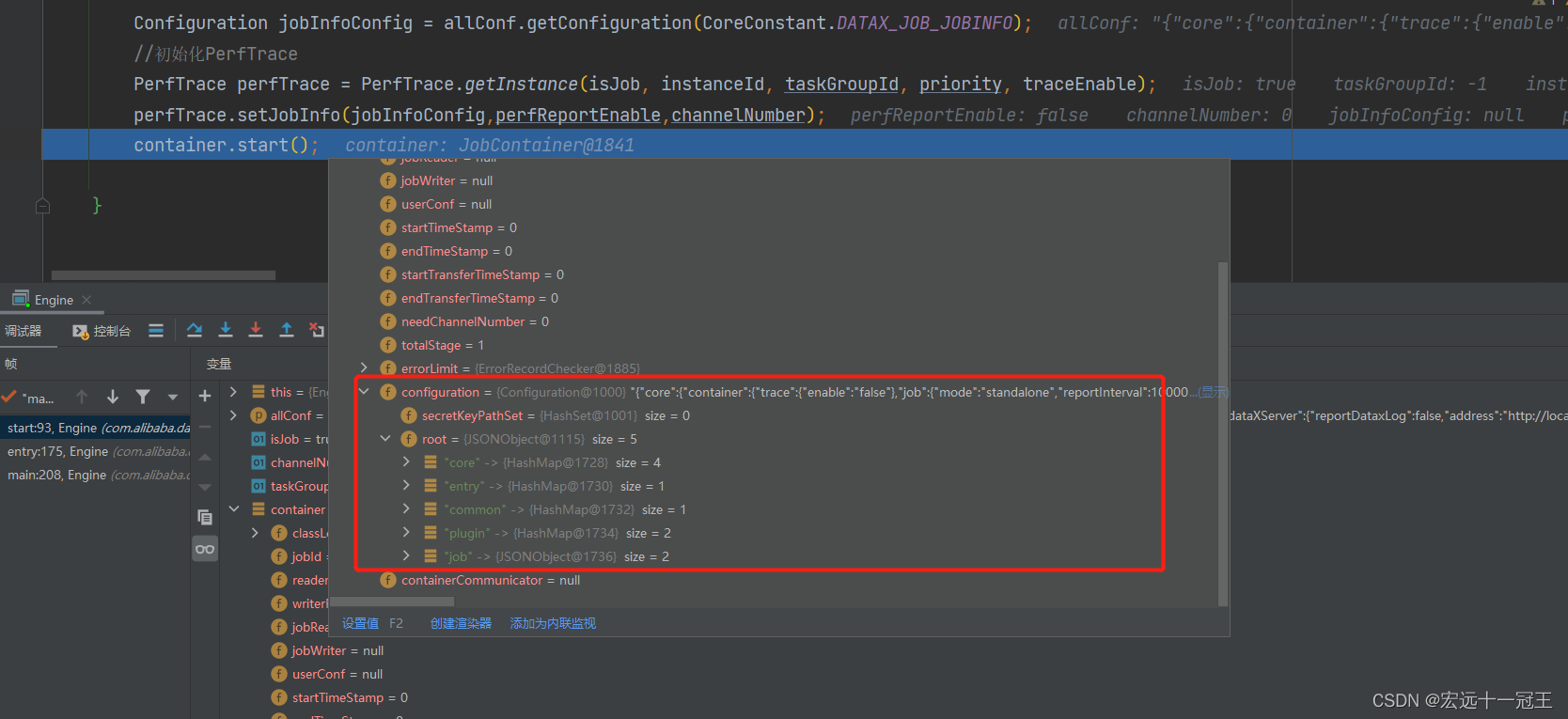Click the 设置值 link in popup

click(360, 623)
